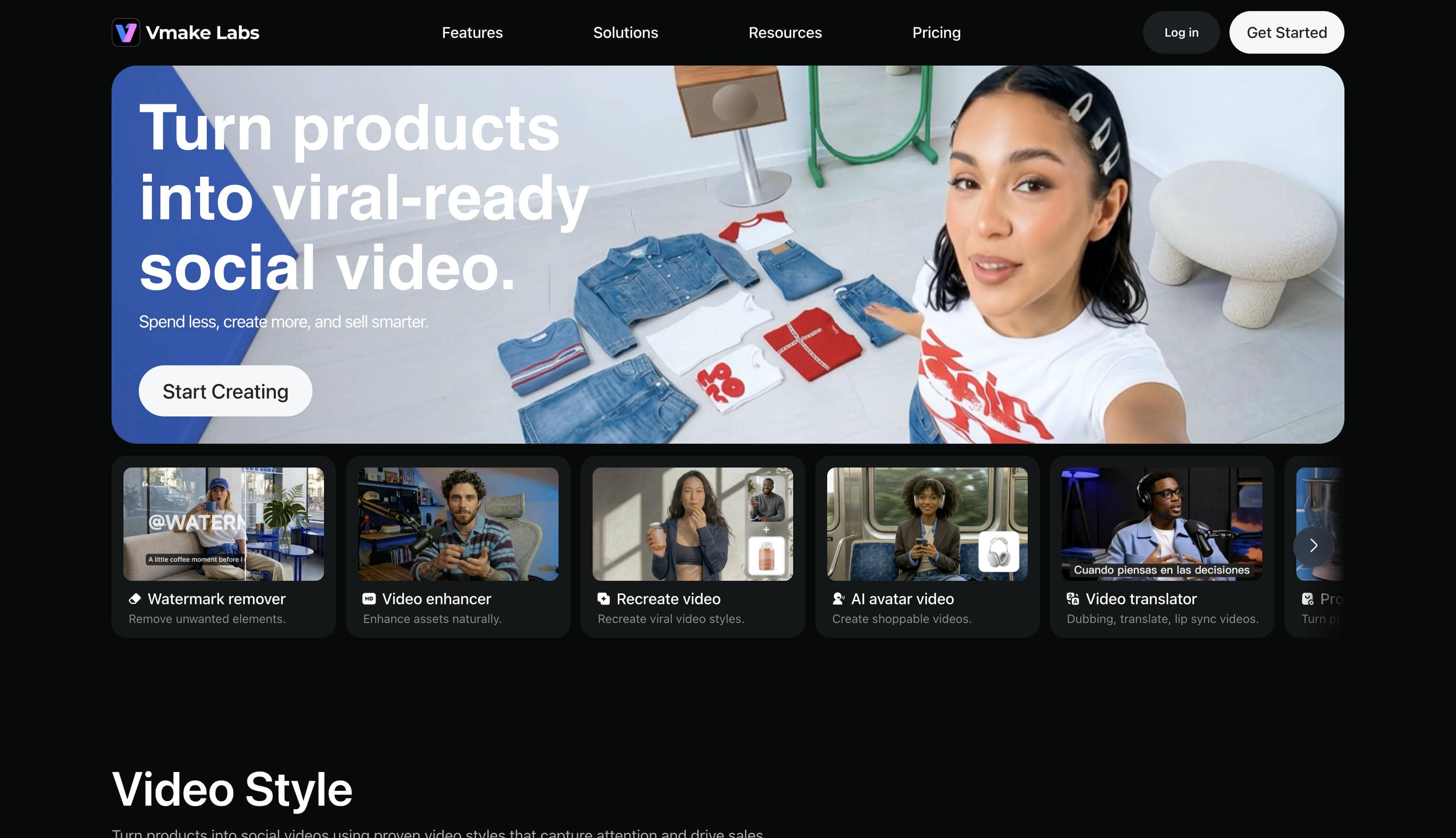Click the AI avatar video person icon
This screenshot has width=1456, height=838.
(x=838, y=599)
